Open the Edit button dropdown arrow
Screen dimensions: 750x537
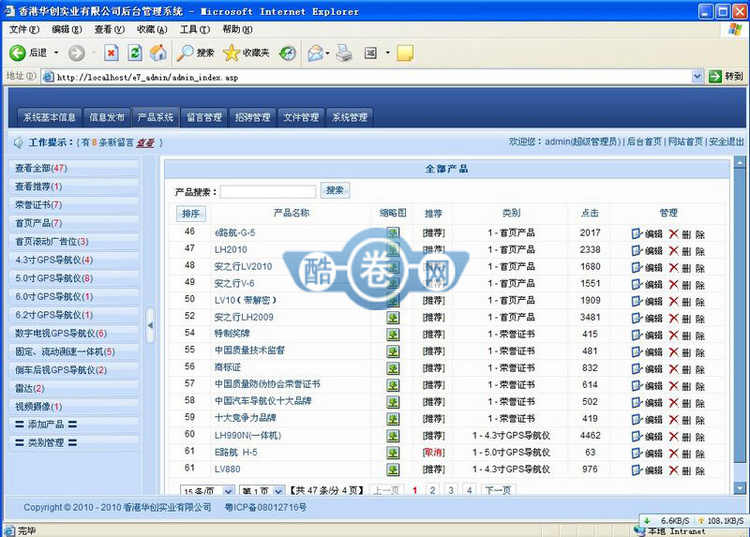(387, 53)
